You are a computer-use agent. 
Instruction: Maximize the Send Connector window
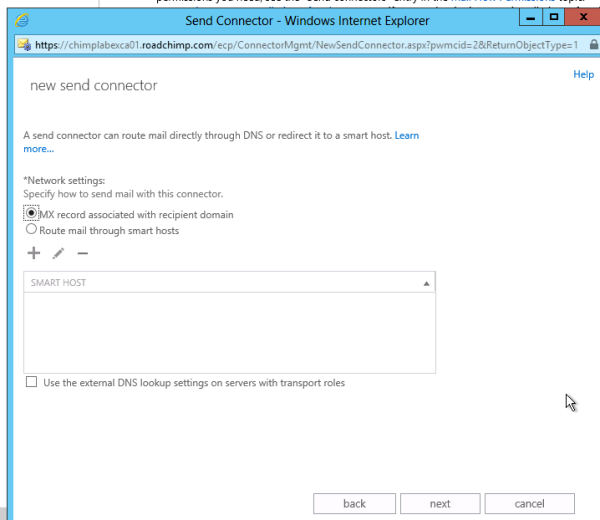point(553,18)
